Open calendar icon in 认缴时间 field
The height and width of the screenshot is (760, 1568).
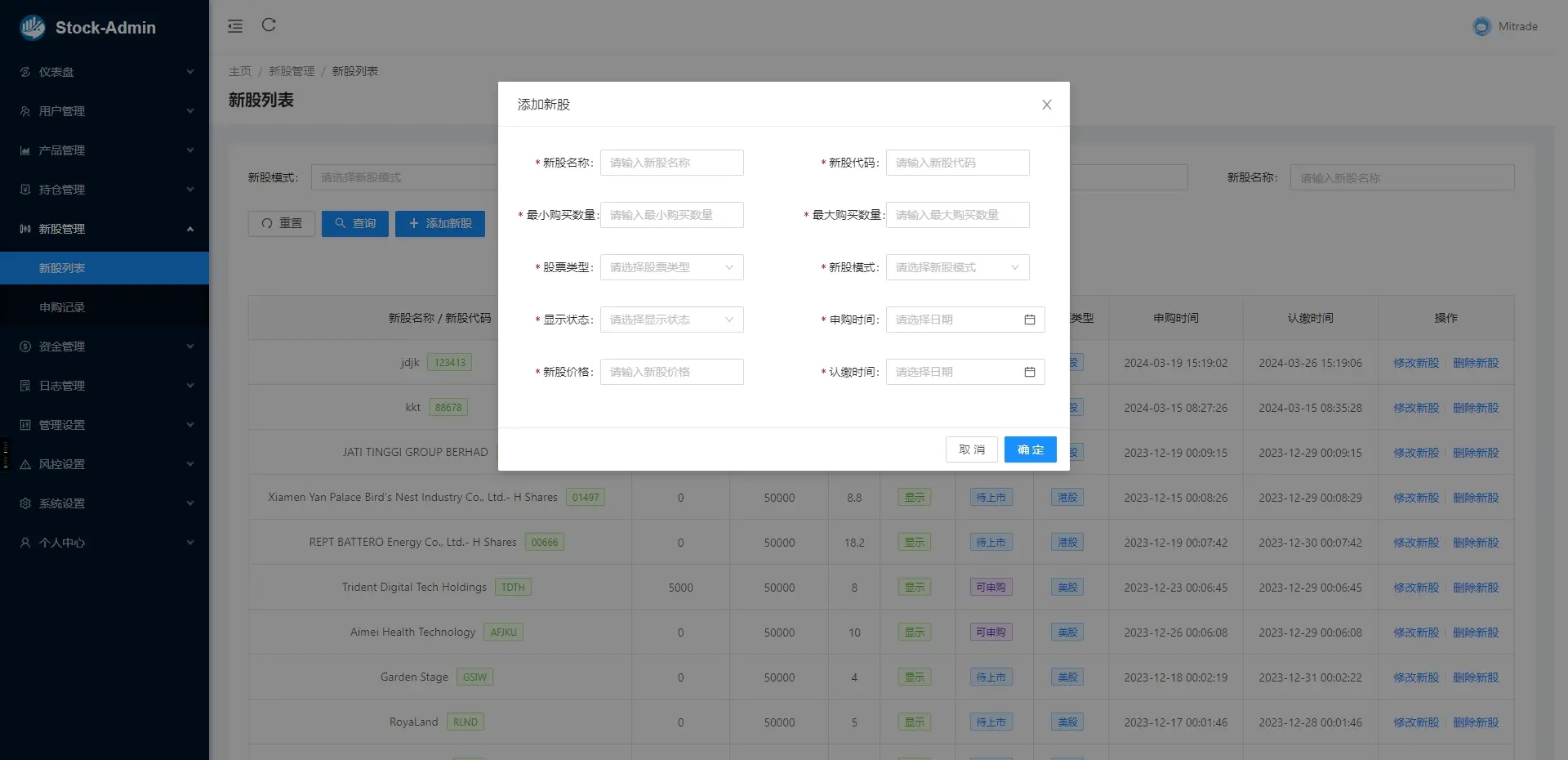point(1029,372)
